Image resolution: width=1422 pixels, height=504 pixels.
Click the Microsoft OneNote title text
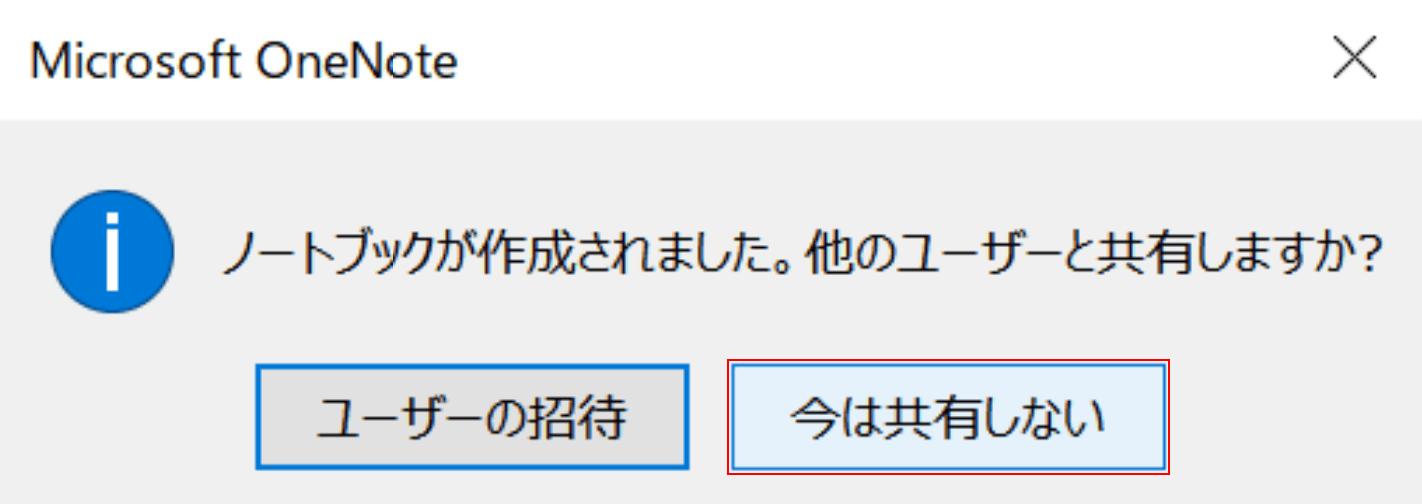(244, 62)
